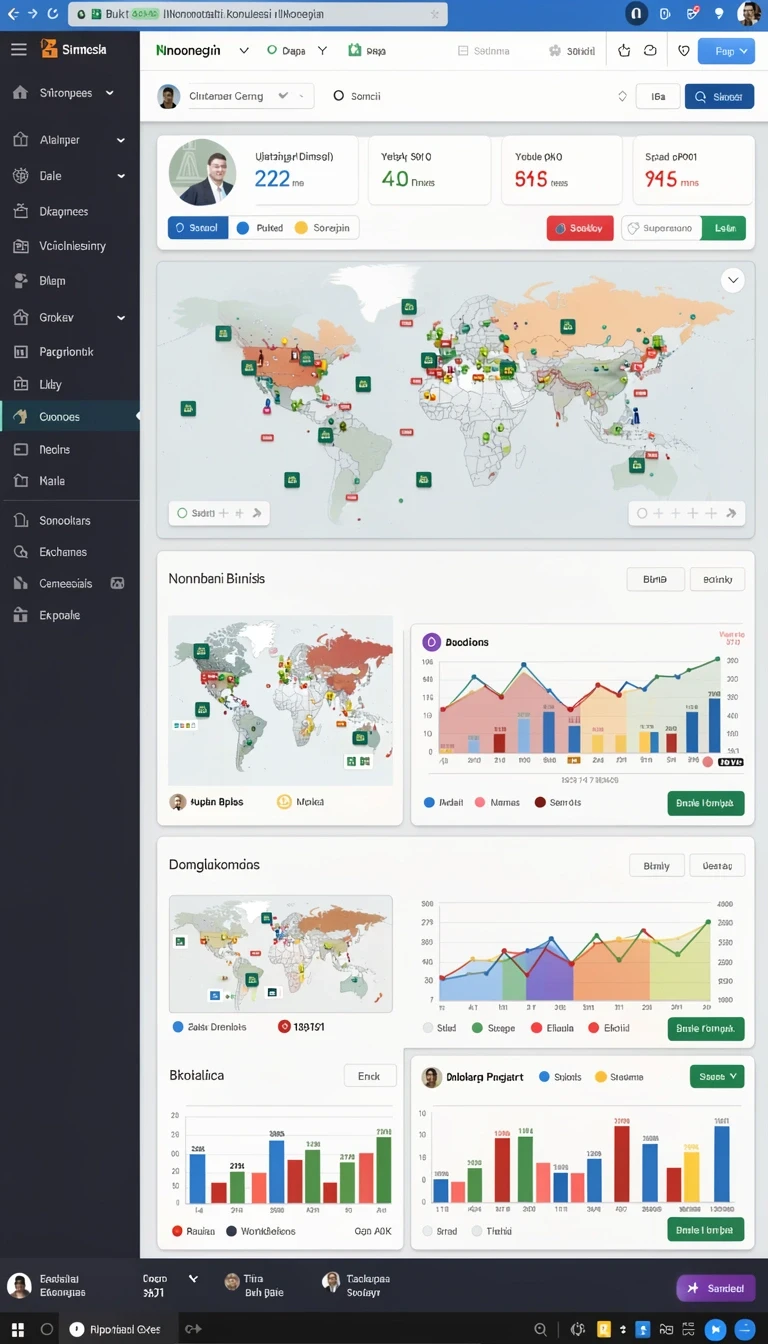Toggle the Supemsono option
The height and width of the screenshot is (1344, 768).
(x=660, y=228)
